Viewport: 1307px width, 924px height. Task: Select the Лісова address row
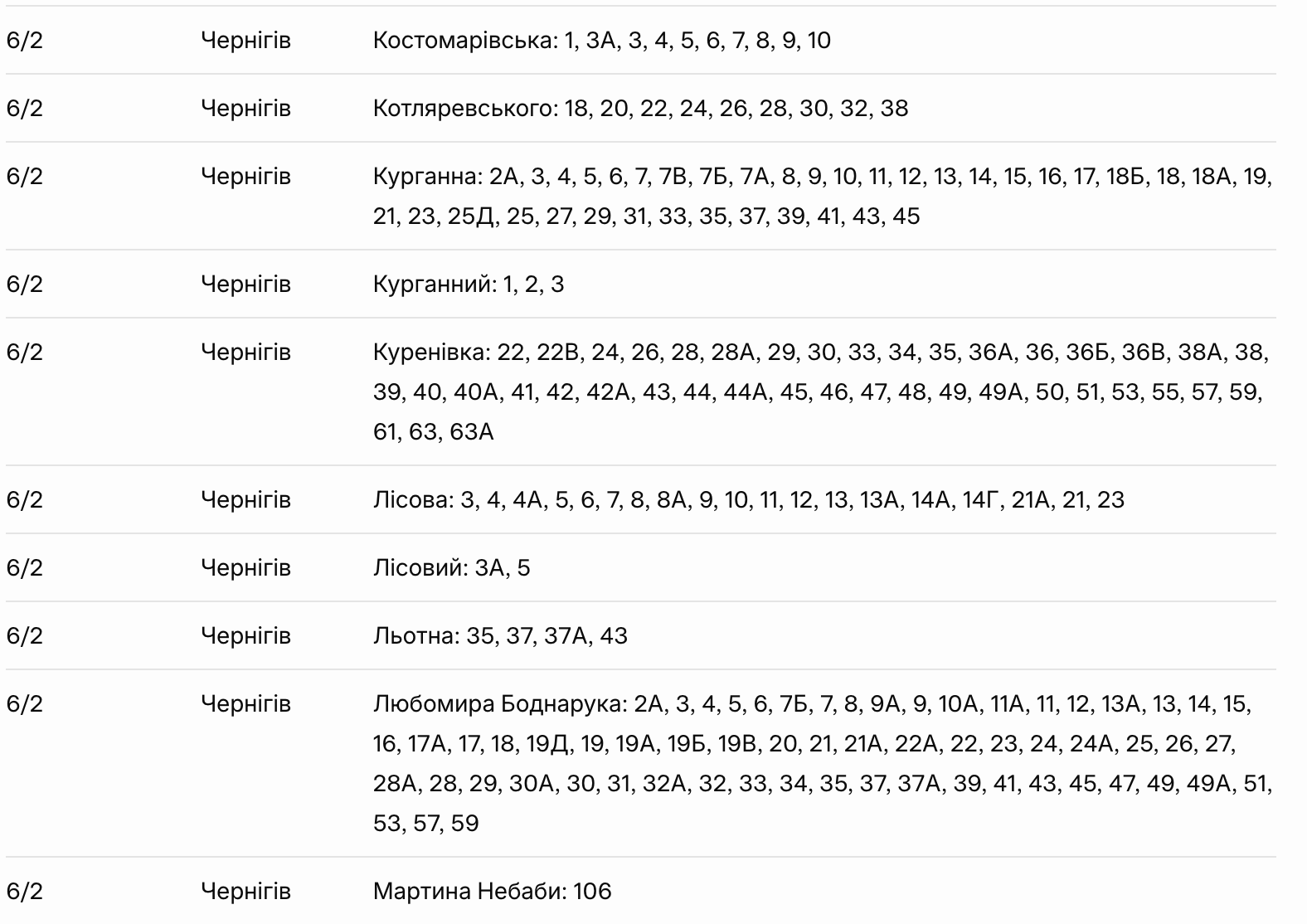(640, 500)
